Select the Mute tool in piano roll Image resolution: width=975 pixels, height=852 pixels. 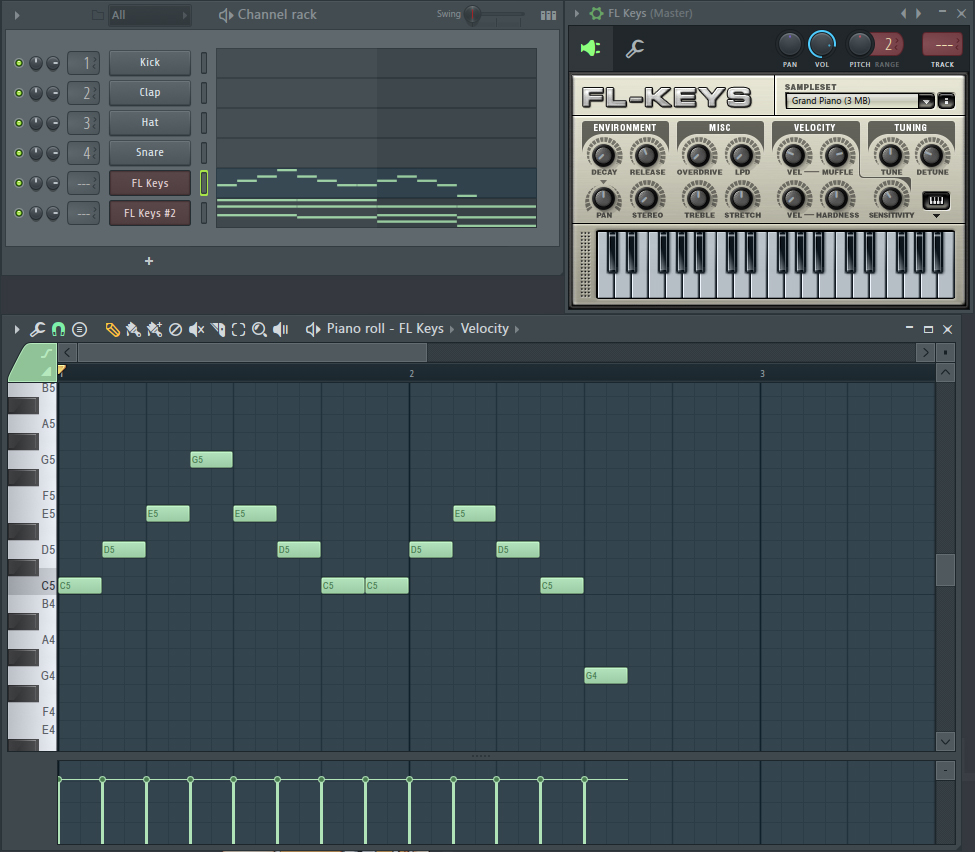point(196,329)
